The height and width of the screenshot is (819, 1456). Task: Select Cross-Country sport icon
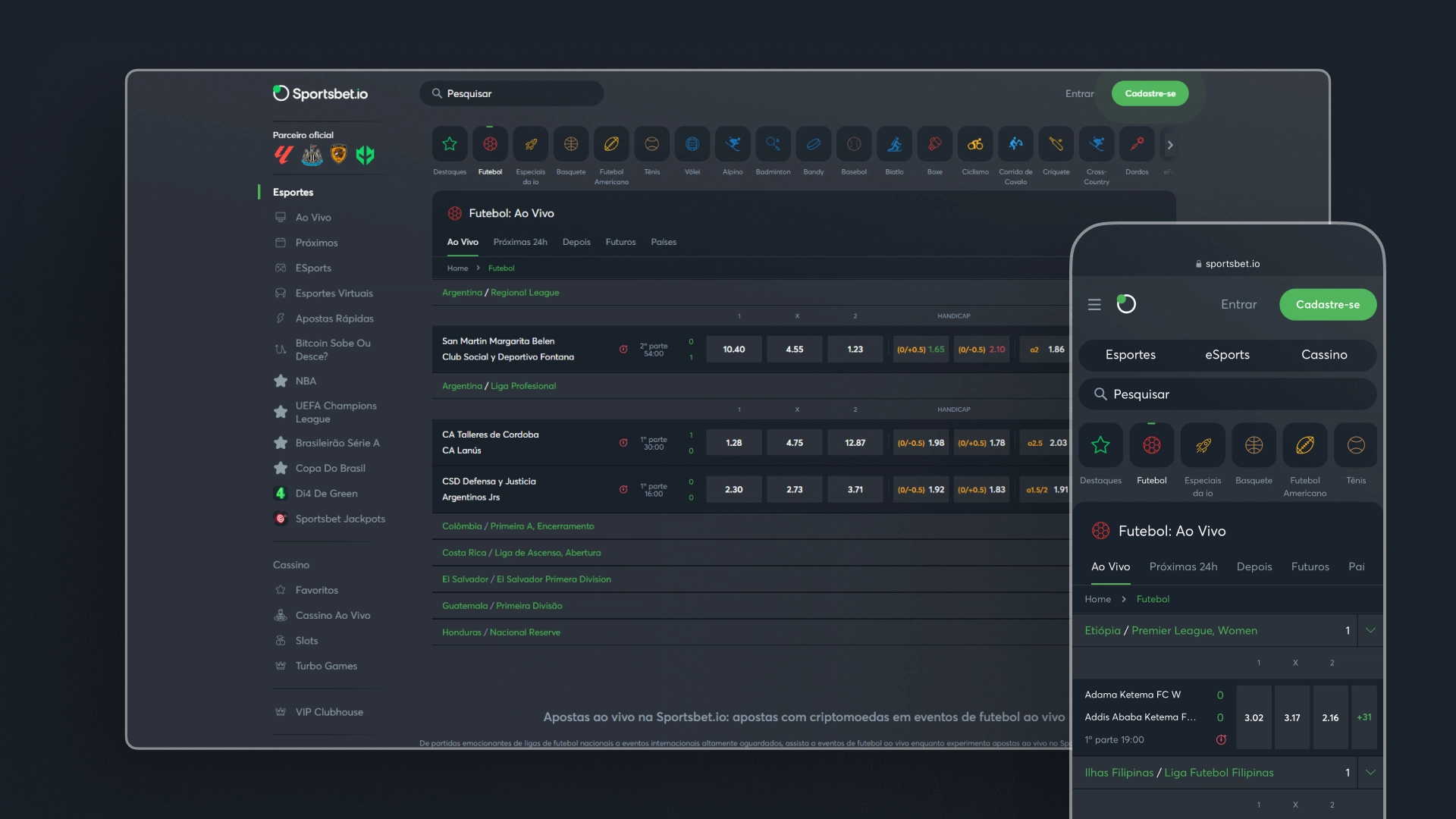tap(1097, 144)
